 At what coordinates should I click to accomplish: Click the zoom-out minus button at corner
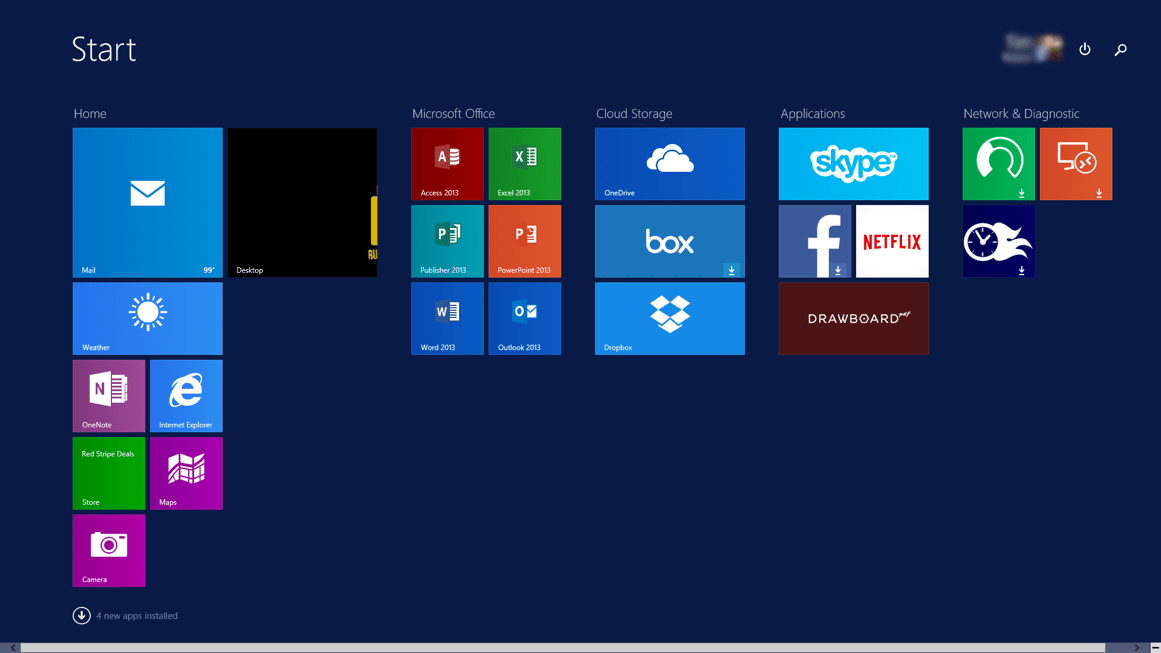(1155, 648)
